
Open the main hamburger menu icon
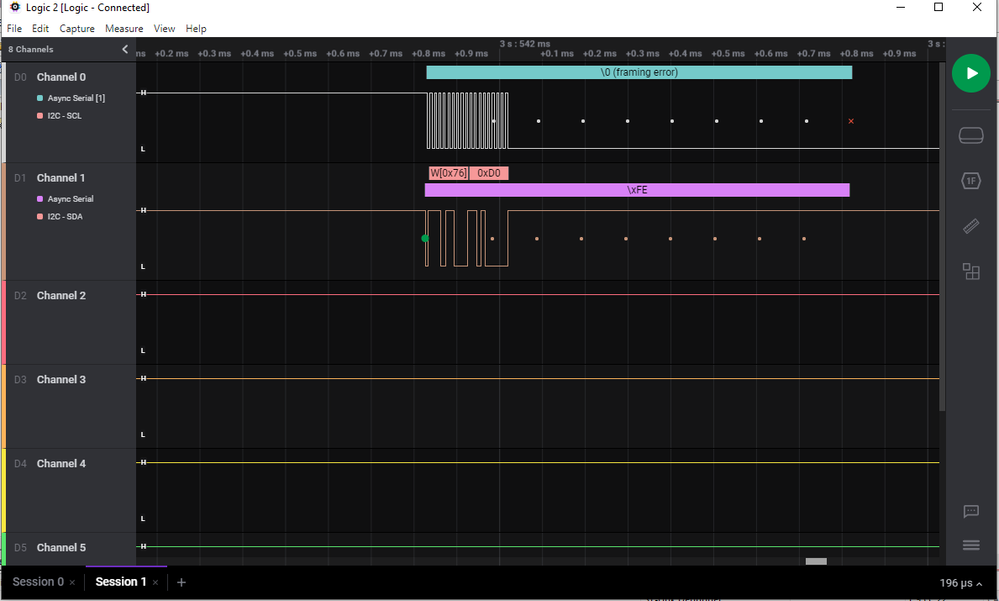point(971,545)
